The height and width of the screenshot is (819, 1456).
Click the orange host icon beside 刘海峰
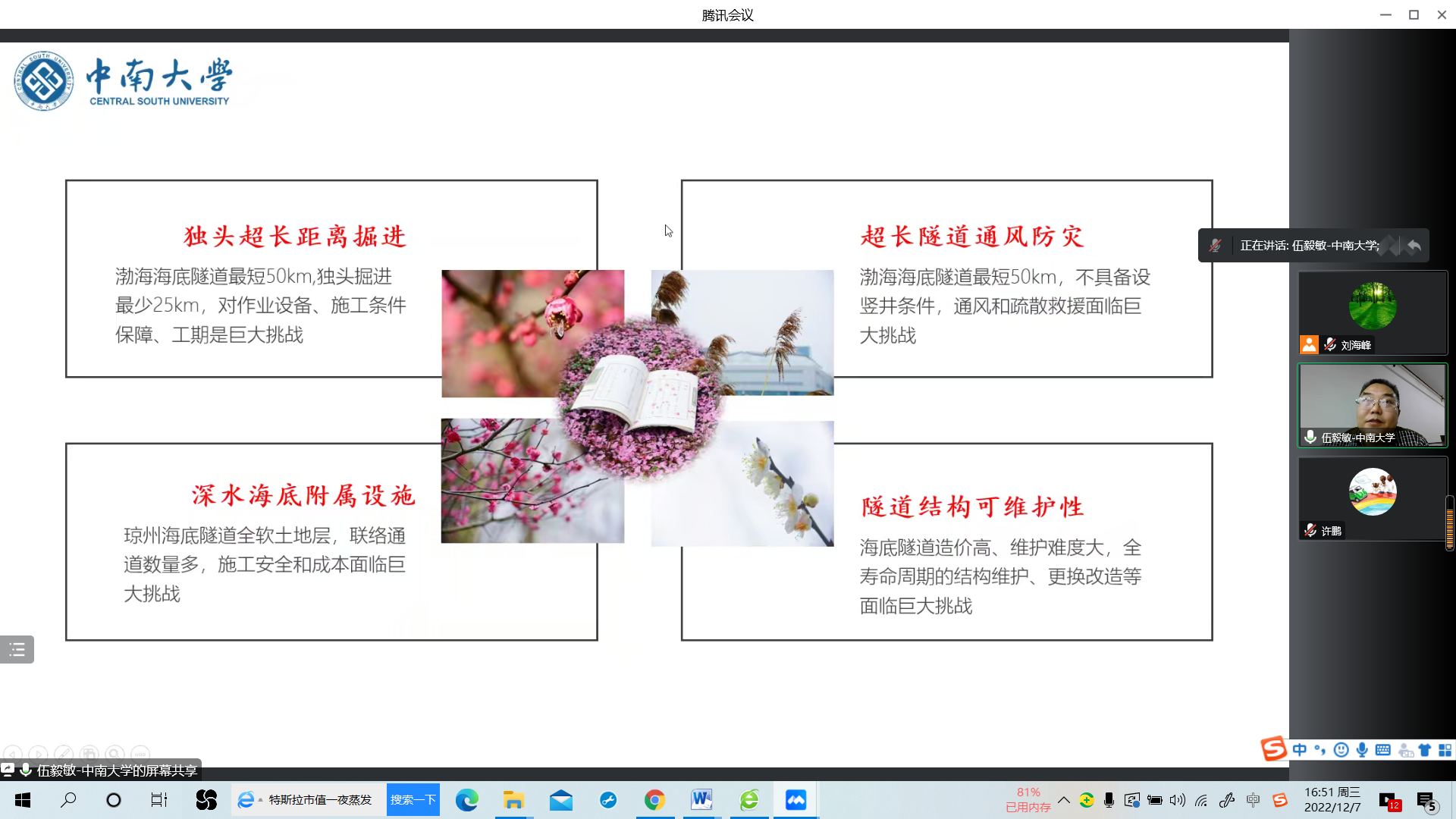click(1309, 345)
